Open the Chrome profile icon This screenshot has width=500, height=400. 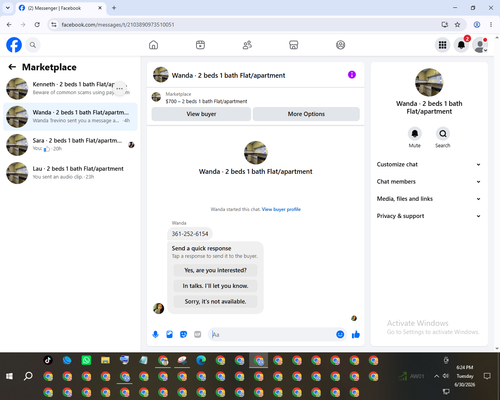(477, 24)
